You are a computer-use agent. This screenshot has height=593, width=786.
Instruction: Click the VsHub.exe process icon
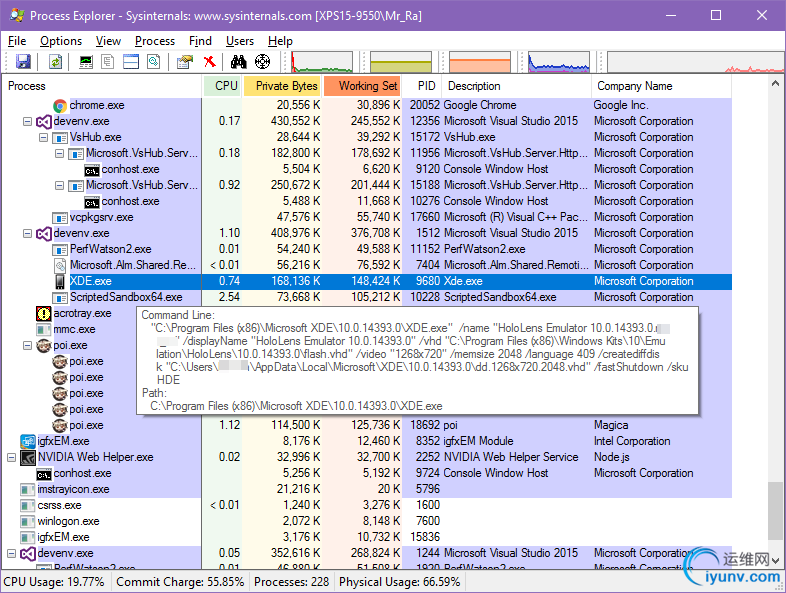60,137
